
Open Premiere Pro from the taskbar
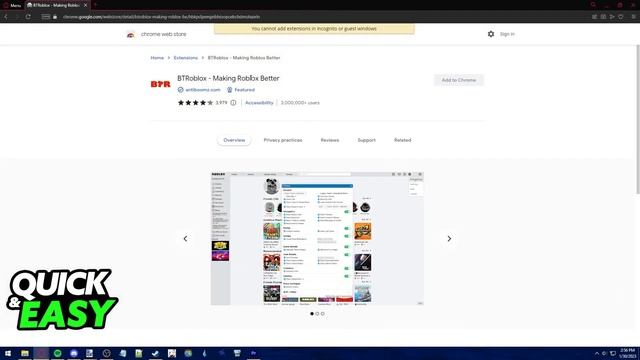coord(253,353)
